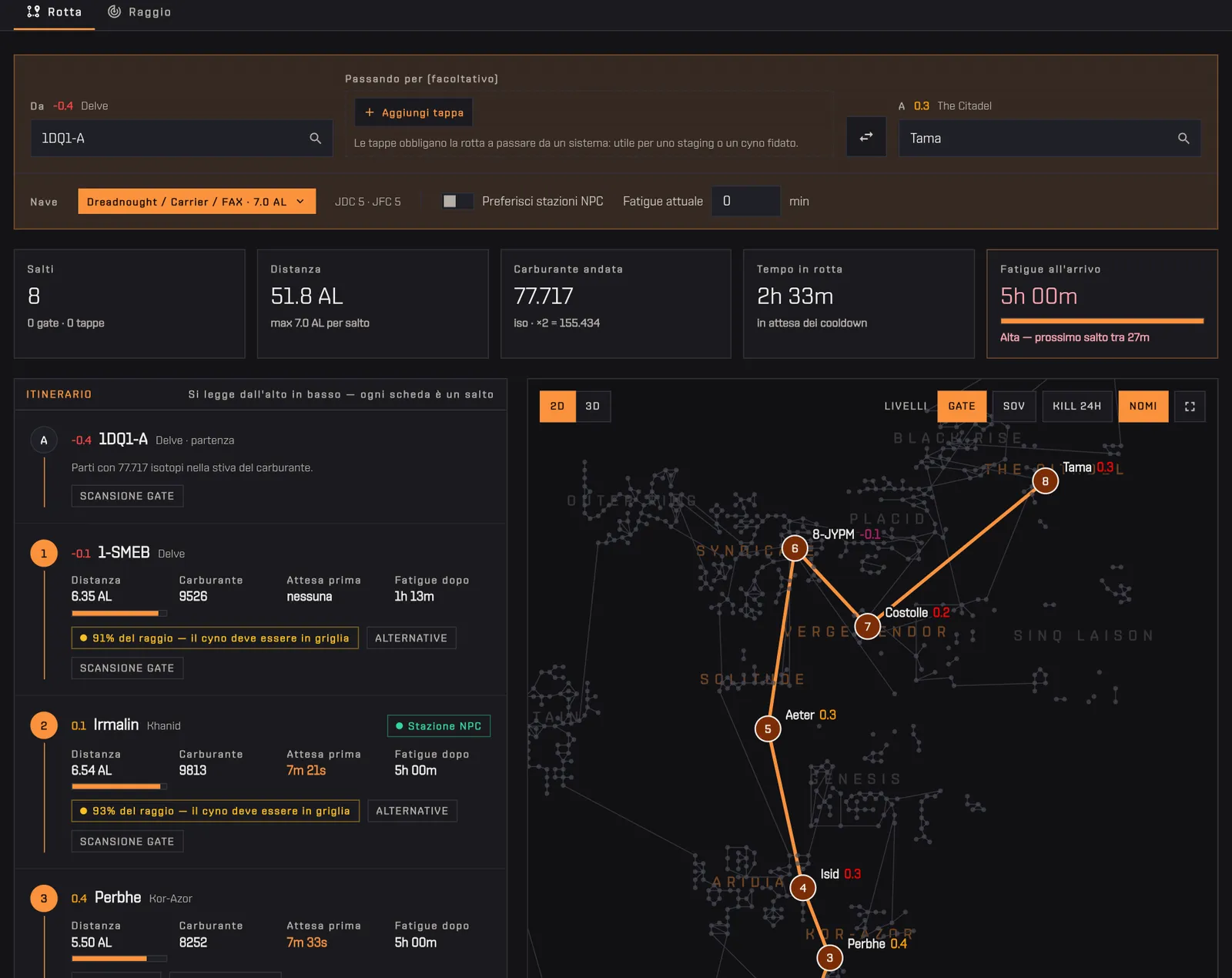Screen dimensions: 1232x978
Task: Switch map to 3D view
Action: [593, 407]
